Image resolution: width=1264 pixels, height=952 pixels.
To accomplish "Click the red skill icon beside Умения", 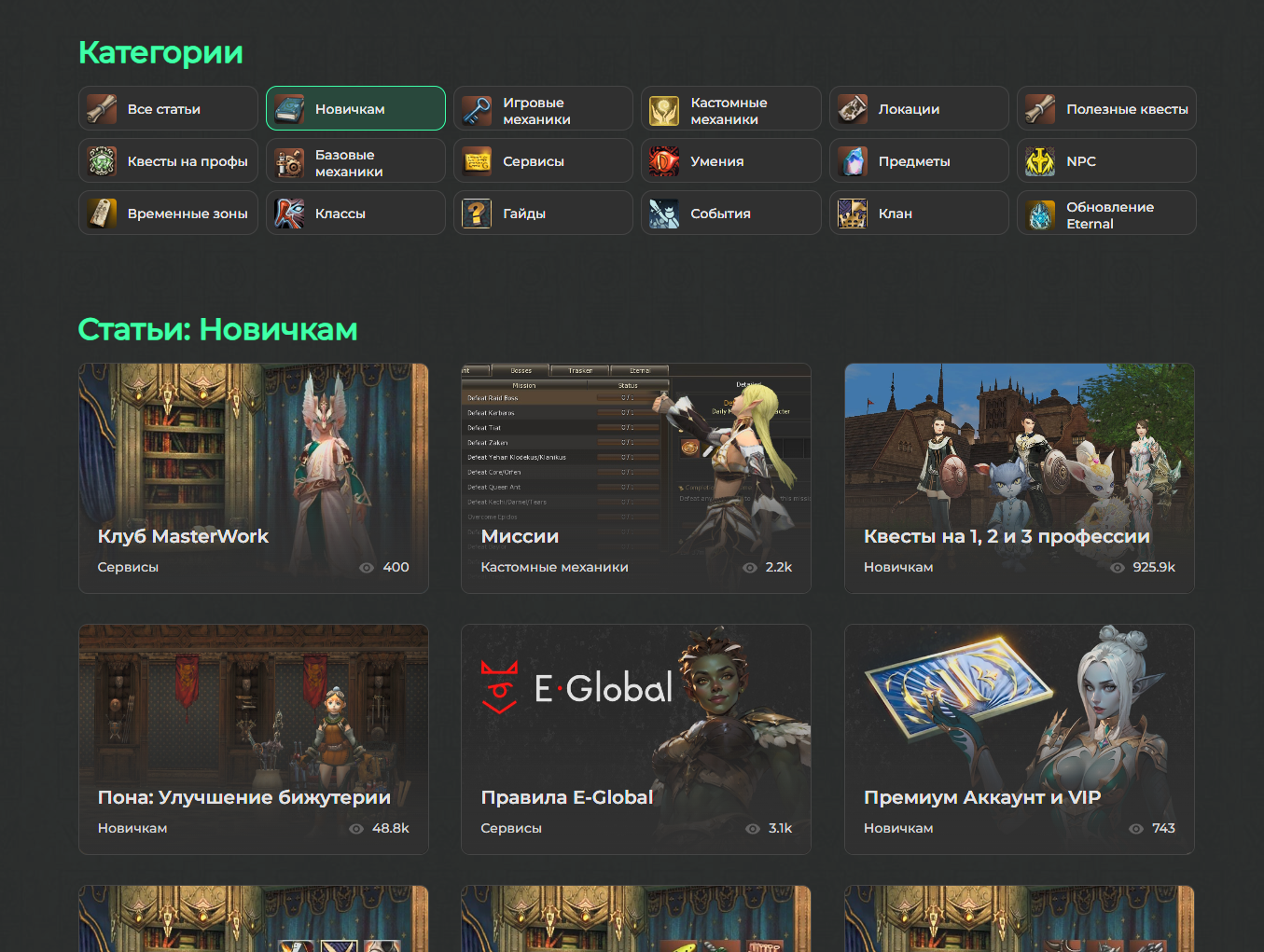I will click(664, 161).
